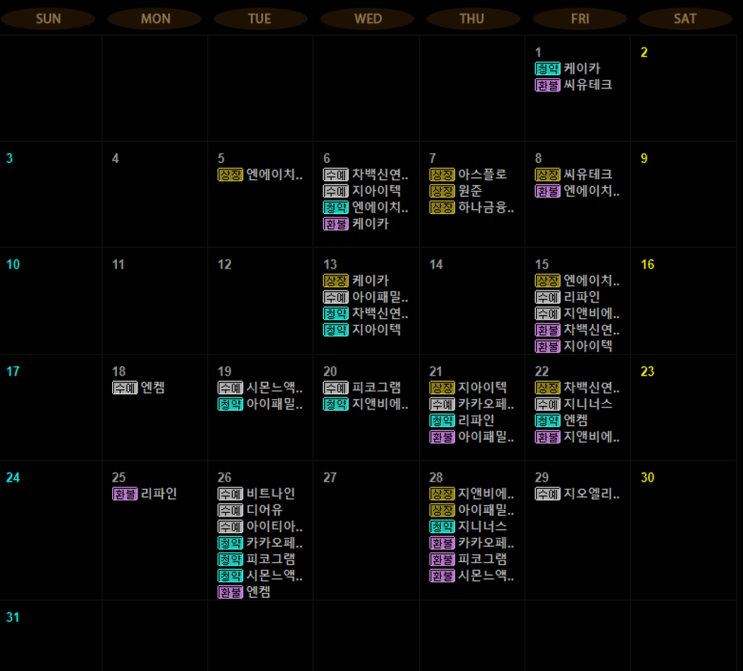Open the 환불 씨유테크 entry on the 1st
The width and height of the screenshot is (743, 671).
click(573, 85)
